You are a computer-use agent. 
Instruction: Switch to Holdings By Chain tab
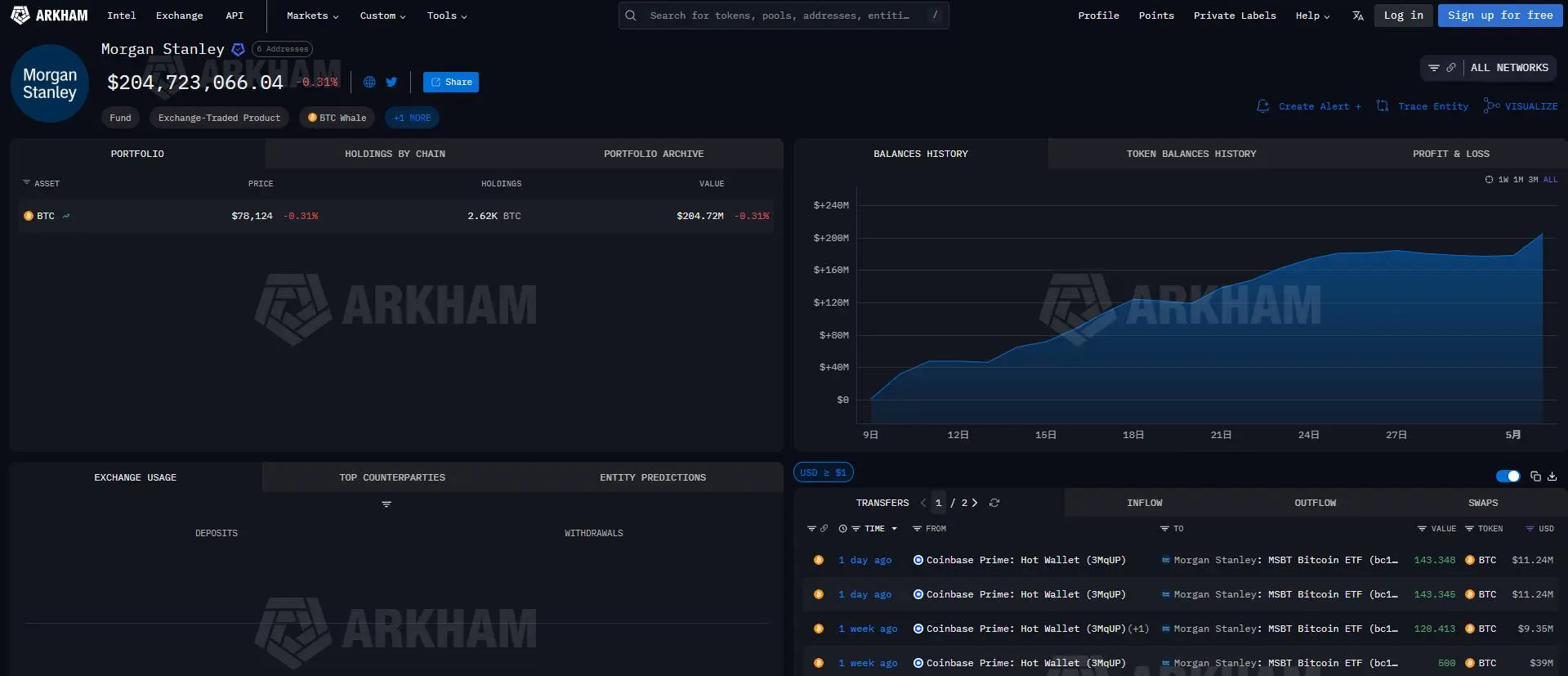point(395,154)
